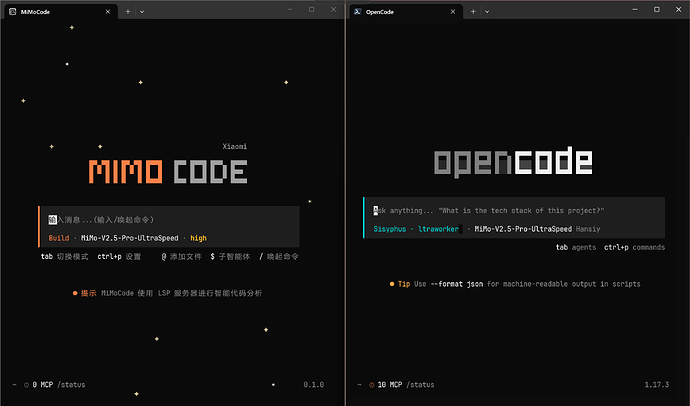Image resolution: width=690 pixels, height=406 pixels.
Task: Click the '10 MCP' status in OpenCode
Action: (390, 384)
